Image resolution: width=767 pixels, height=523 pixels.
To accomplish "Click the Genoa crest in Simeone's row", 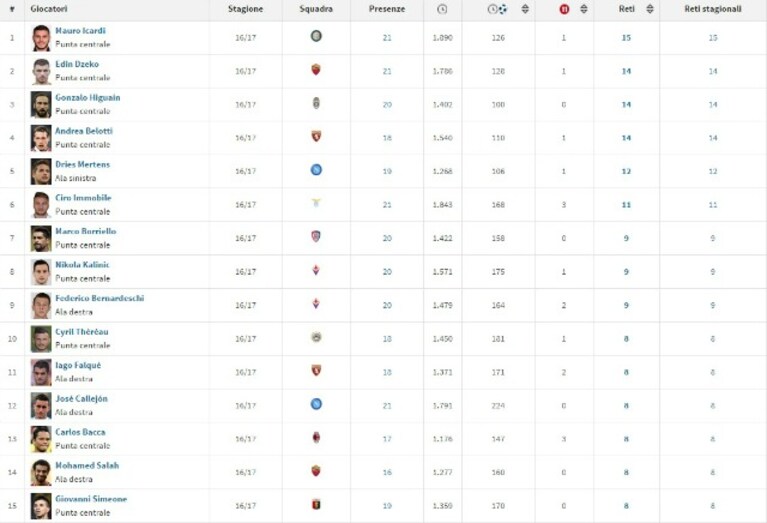I will tap(316, 504).
